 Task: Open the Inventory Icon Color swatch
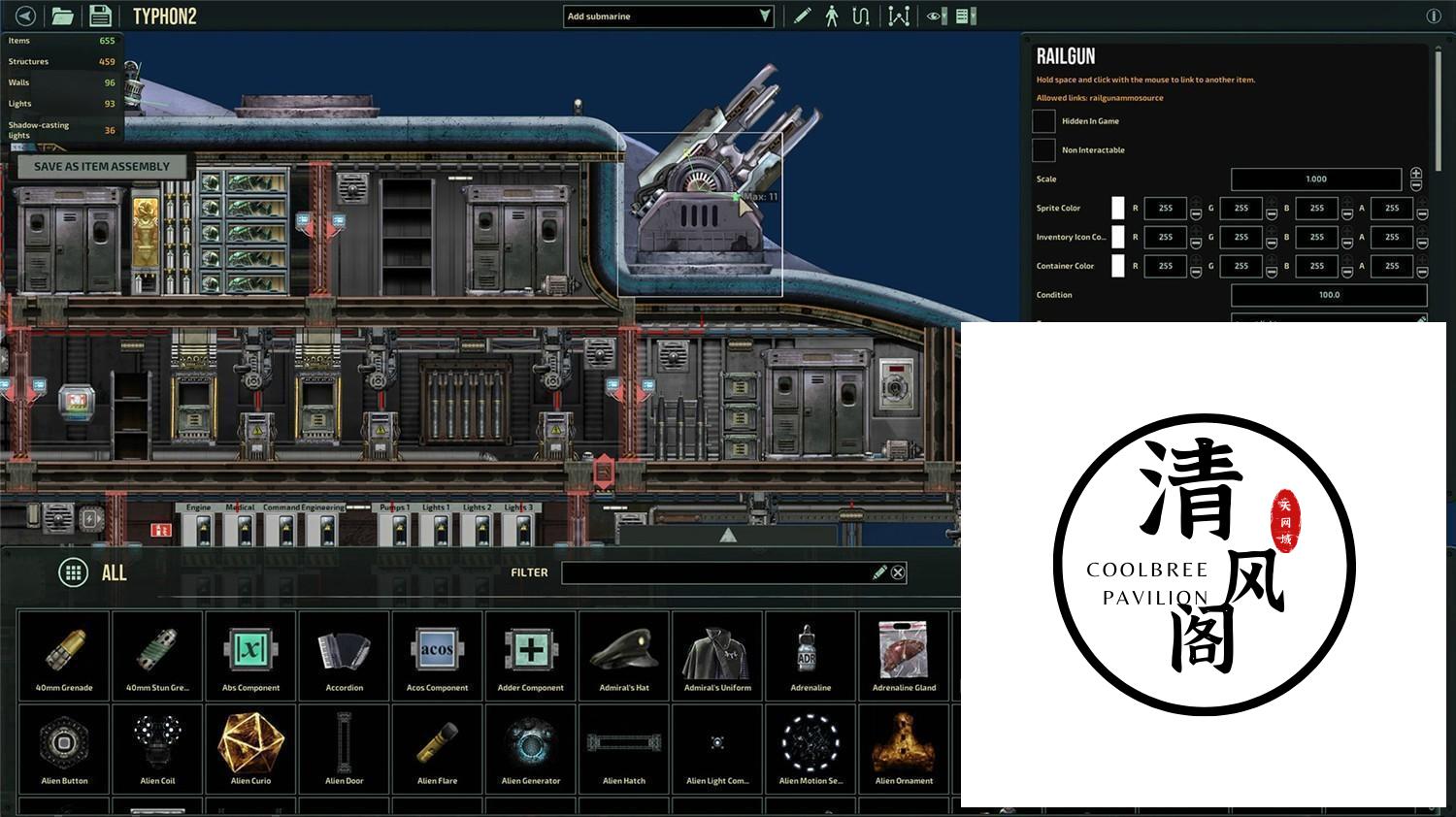[1117, 237]
